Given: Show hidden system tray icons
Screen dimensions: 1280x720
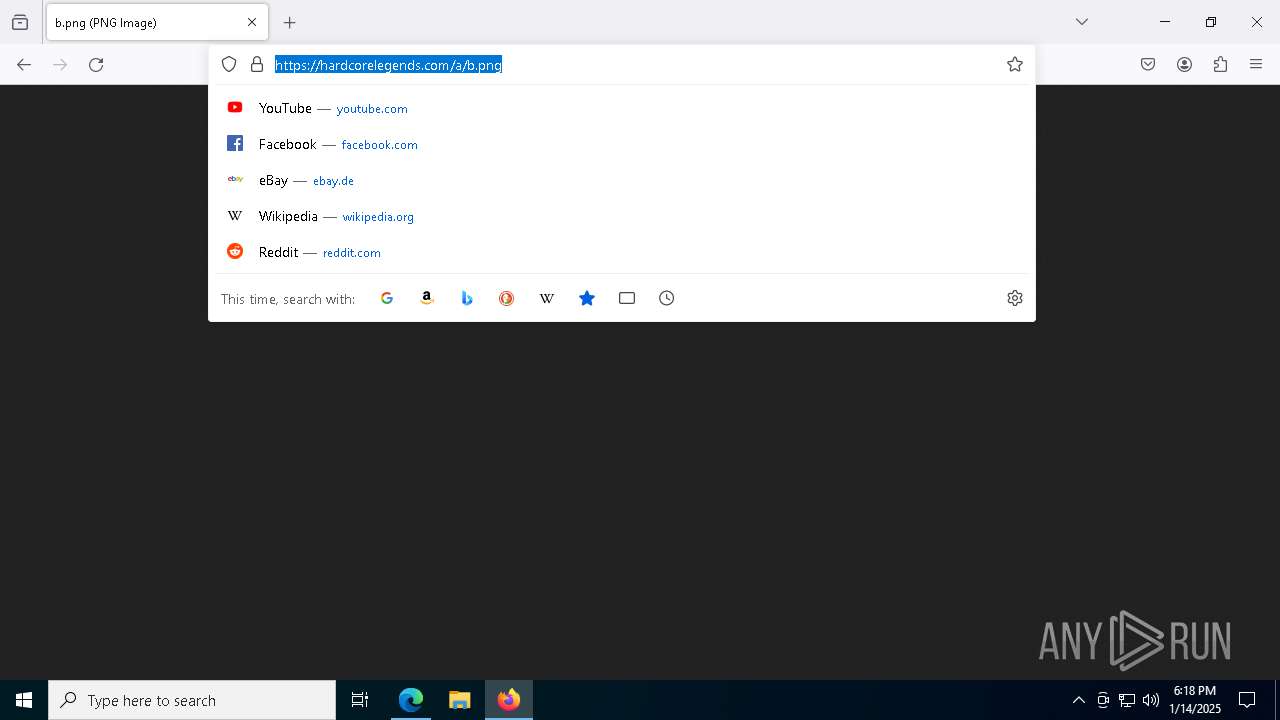Looking at the screenshot, I should point(1078,700).
